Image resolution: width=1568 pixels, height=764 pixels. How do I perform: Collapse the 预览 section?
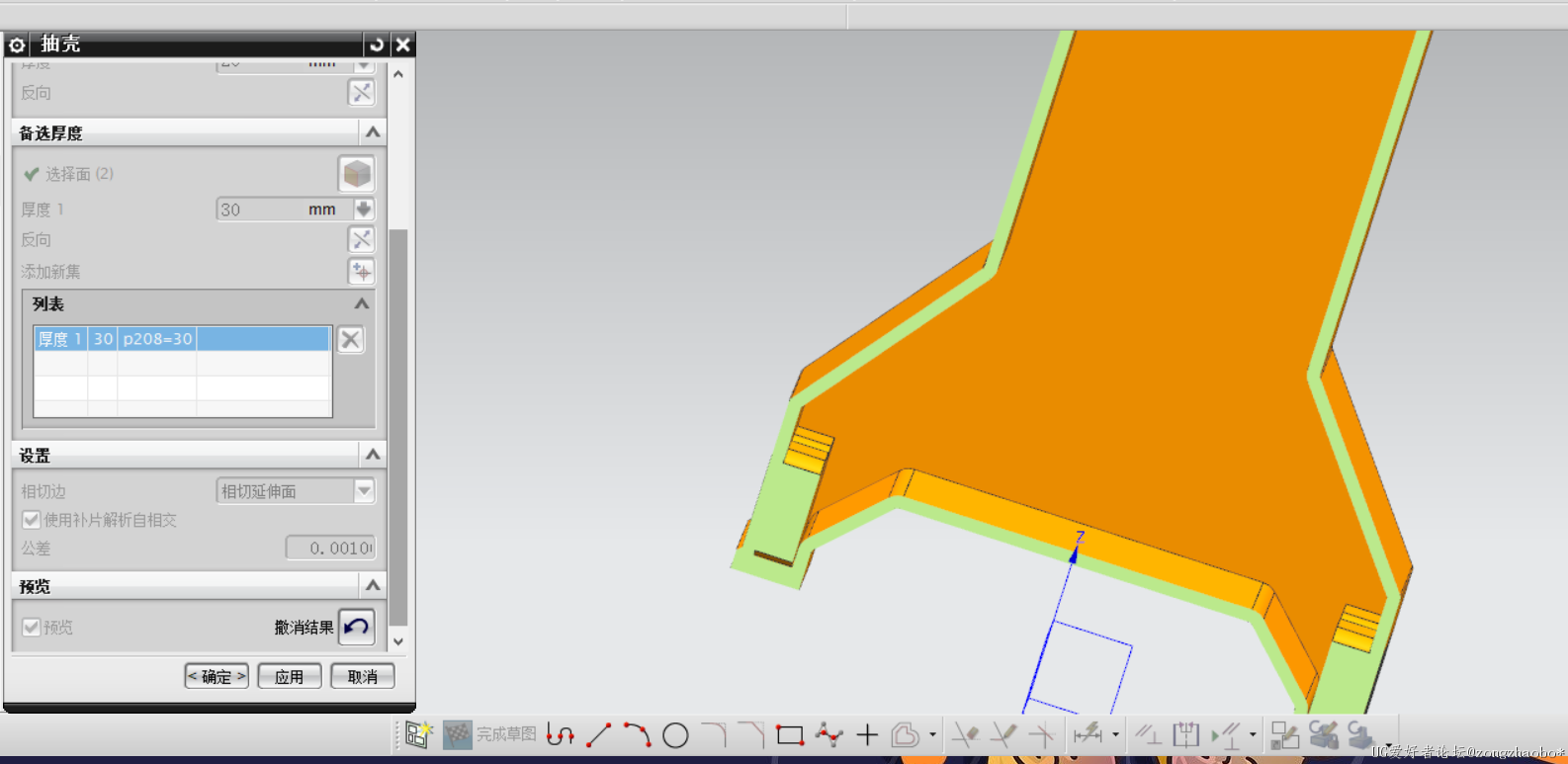[373, 585]
